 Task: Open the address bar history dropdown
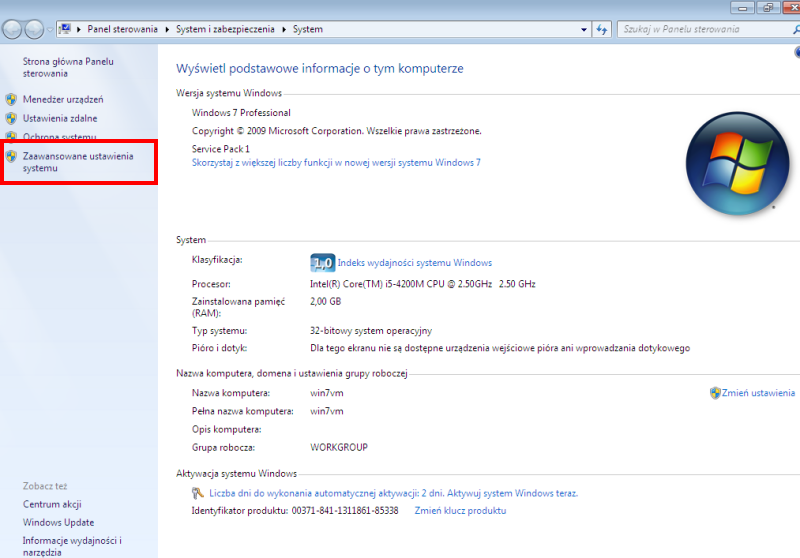tap(584, 30)
